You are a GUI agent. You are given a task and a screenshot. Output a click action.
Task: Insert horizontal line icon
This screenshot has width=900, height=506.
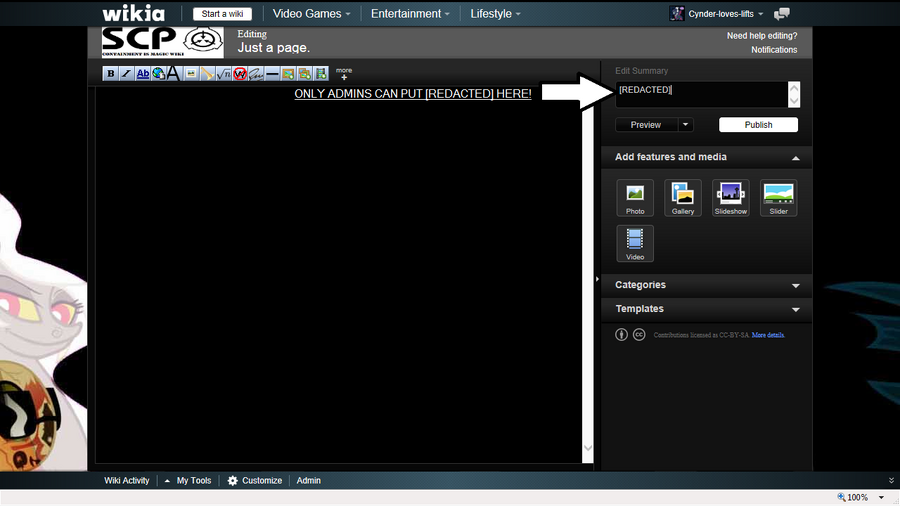[x=272, y=73]
